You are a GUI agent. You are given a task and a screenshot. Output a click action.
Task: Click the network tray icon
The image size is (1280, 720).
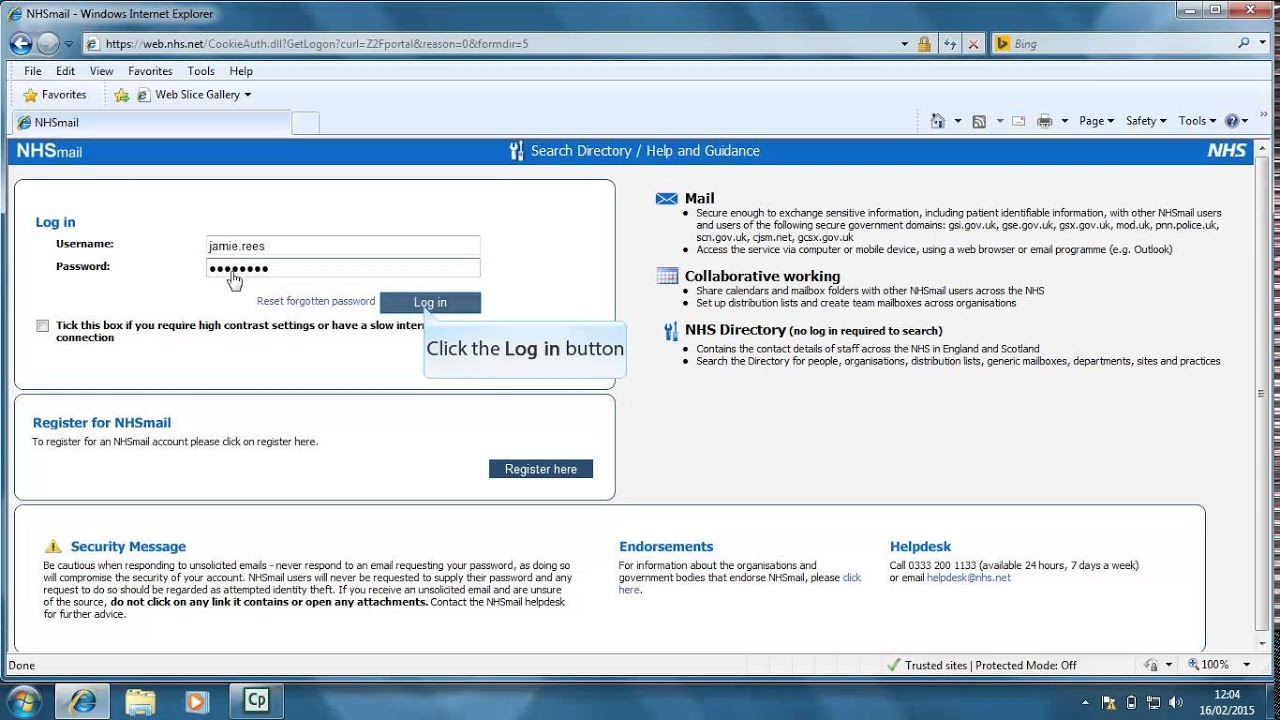(1153, 702)
